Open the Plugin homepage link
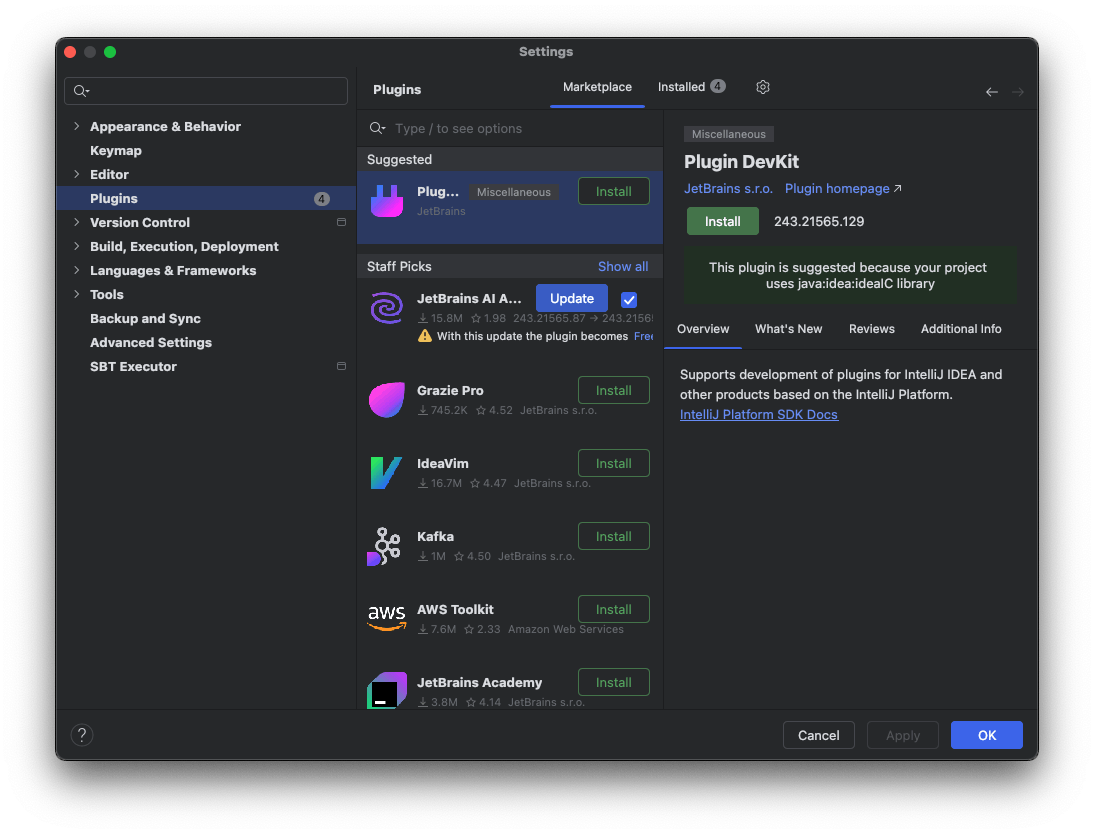Screen dimensions: 1094x834 pos(837,188)
